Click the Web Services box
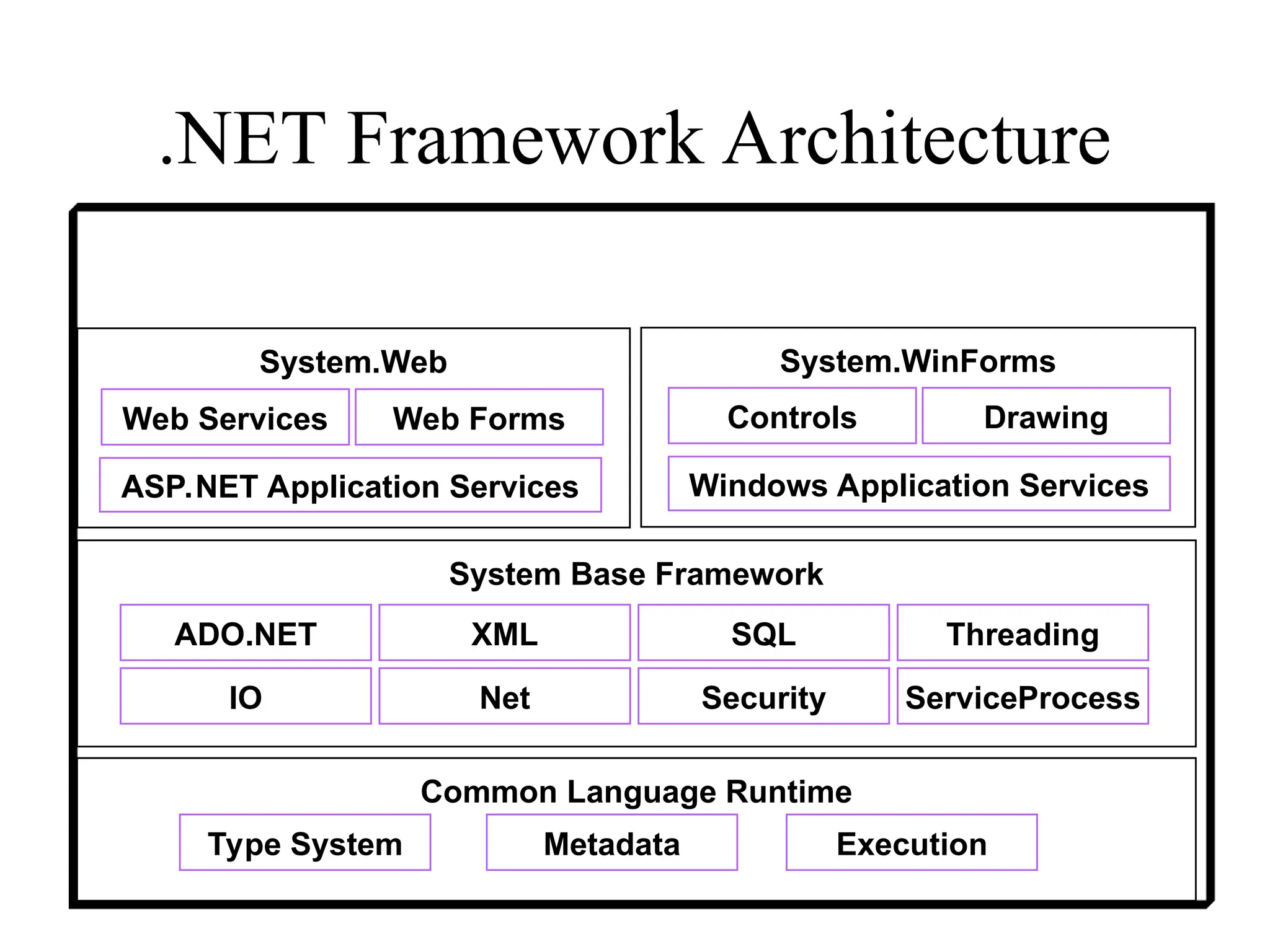Screen dimensions: 1270x952 pyautogui.click(x=225, y=417)
